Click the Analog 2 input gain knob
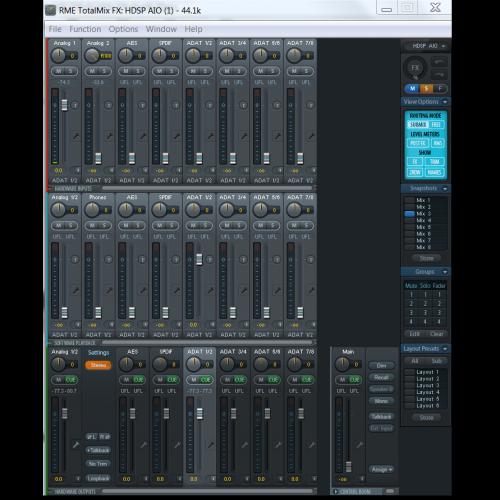Screen dimensions: 500x500 (91, 56)
